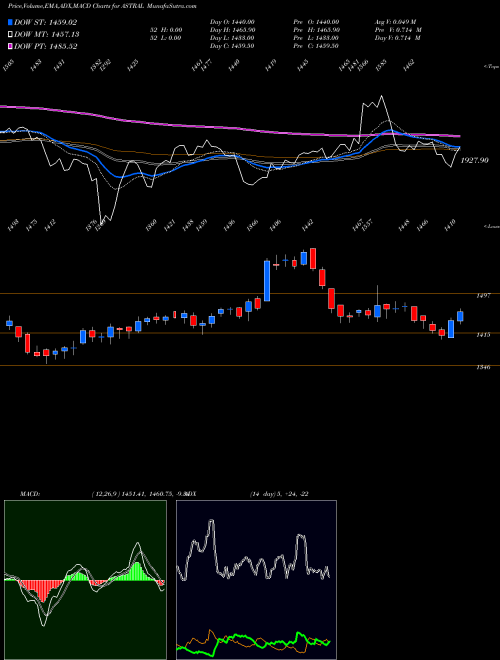The image size is (500, 660).
Task: Click the Pre V: 0.714 M value
Action: [x=398, y=30]
